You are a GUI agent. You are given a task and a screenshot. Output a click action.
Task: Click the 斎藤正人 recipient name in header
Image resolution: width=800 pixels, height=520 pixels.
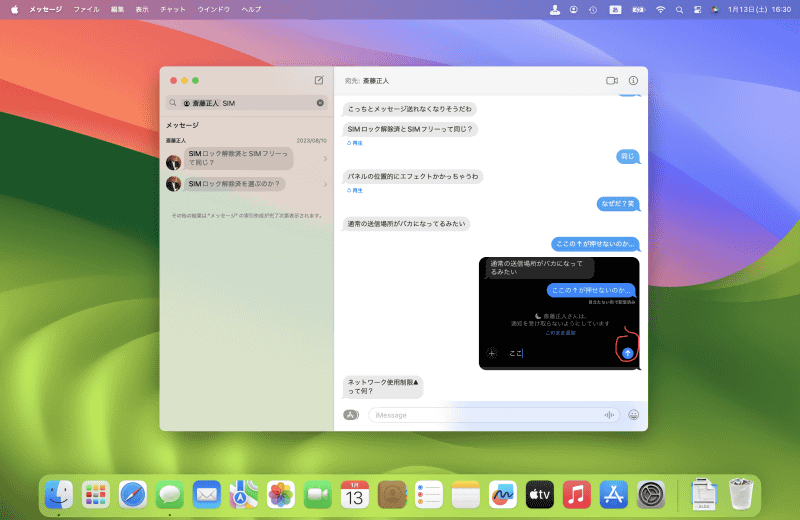click(x=376, y=81)
